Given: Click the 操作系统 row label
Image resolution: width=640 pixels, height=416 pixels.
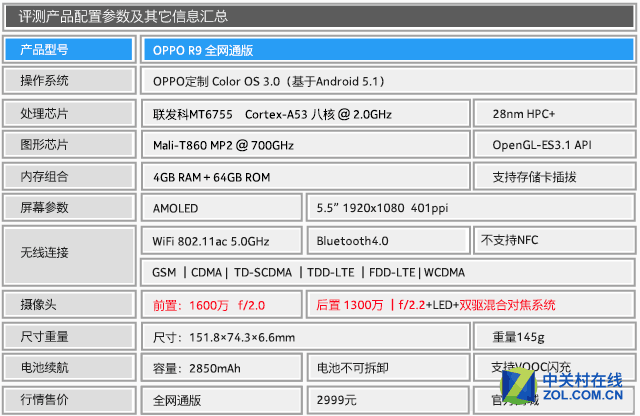Looking at the screenshot, I should tap(68, 81).
